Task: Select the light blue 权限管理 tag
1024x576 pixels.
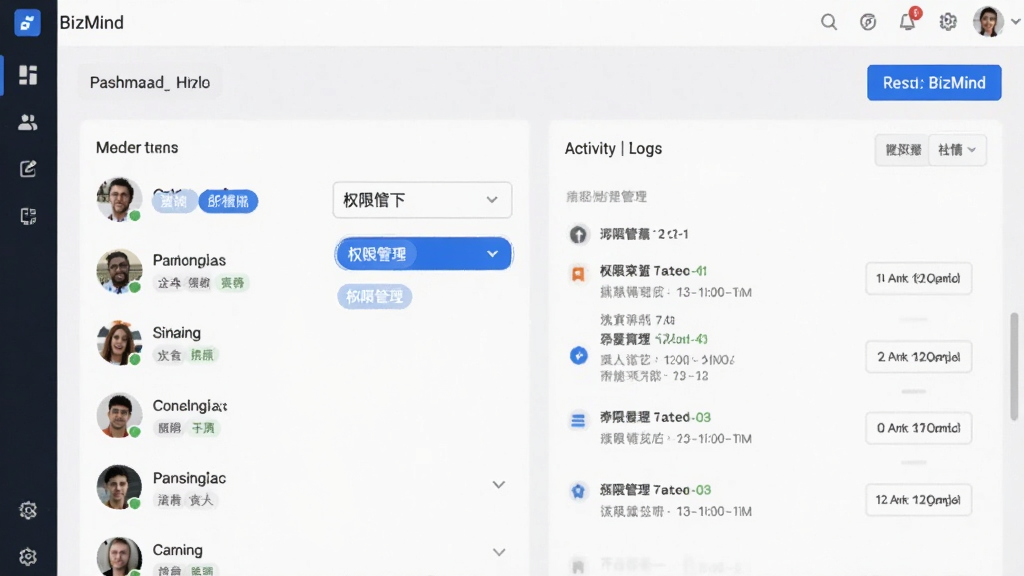Action: tap(375, 296)
